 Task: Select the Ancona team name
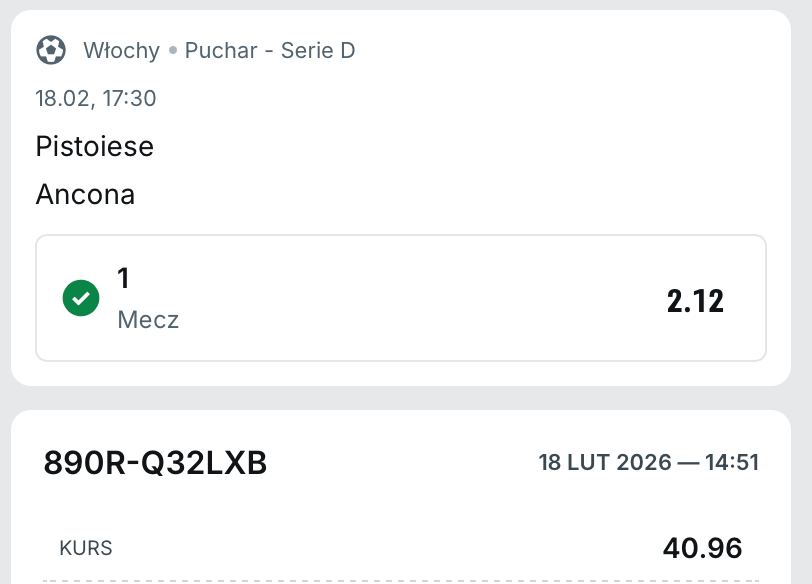tap(85, 194)
